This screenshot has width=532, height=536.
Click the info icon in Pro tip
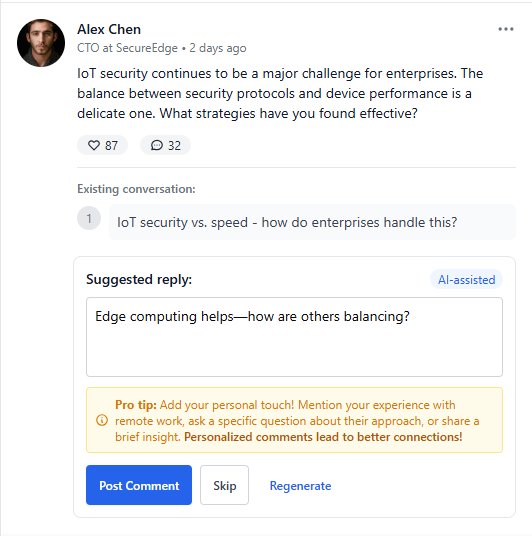[x=102, y=420]
